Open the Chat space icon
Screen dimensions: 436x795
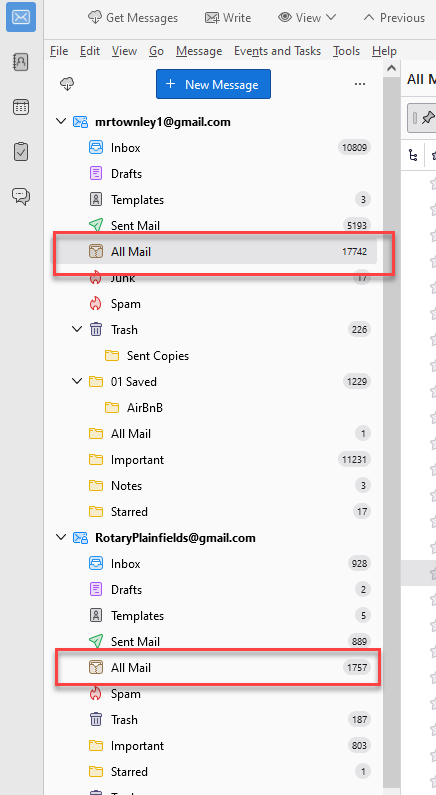click(21, 196)
